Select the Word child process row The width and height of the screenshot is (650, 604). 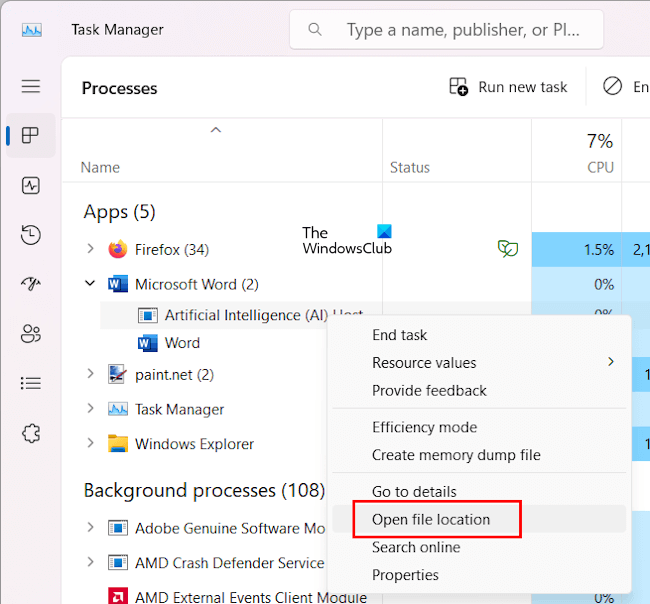[x=182, y=343]
